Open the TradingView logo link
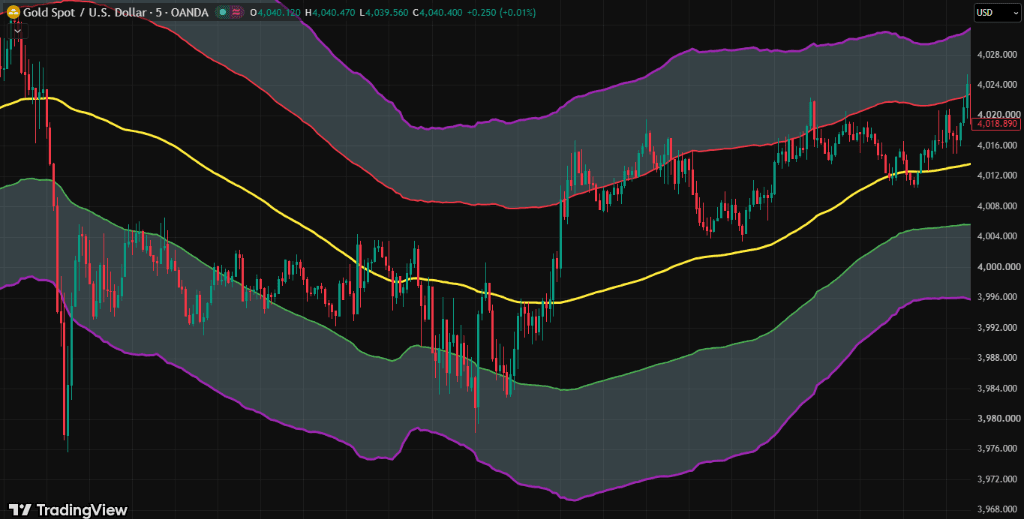This screenshot has width=1024, height=519. click(68, 510)
